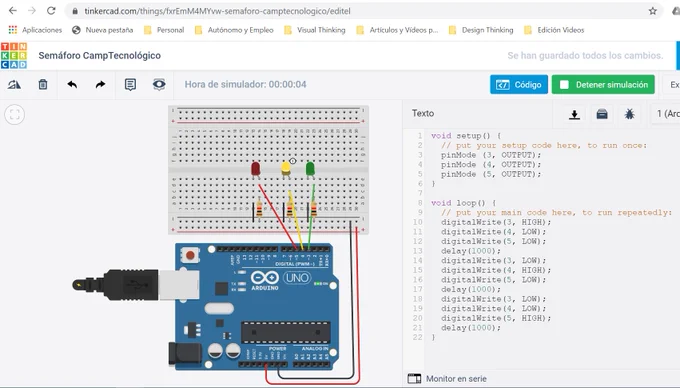Click the rotate/flip component tool icon
The width and height of the screenshot is (680, 388).
tap(14, 85)
